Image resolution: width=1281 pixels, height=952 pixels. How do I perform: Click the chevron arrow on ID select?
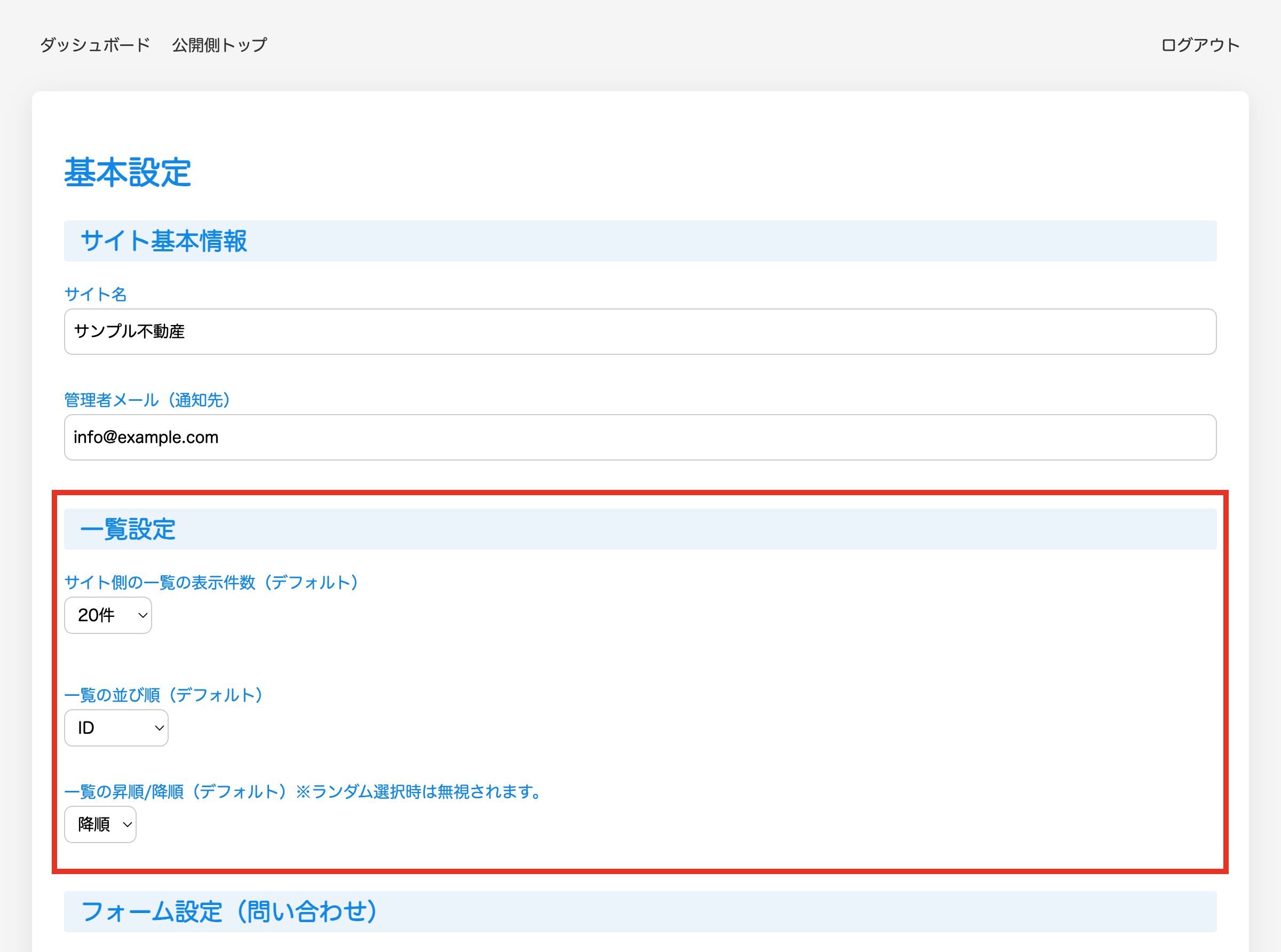160,728
